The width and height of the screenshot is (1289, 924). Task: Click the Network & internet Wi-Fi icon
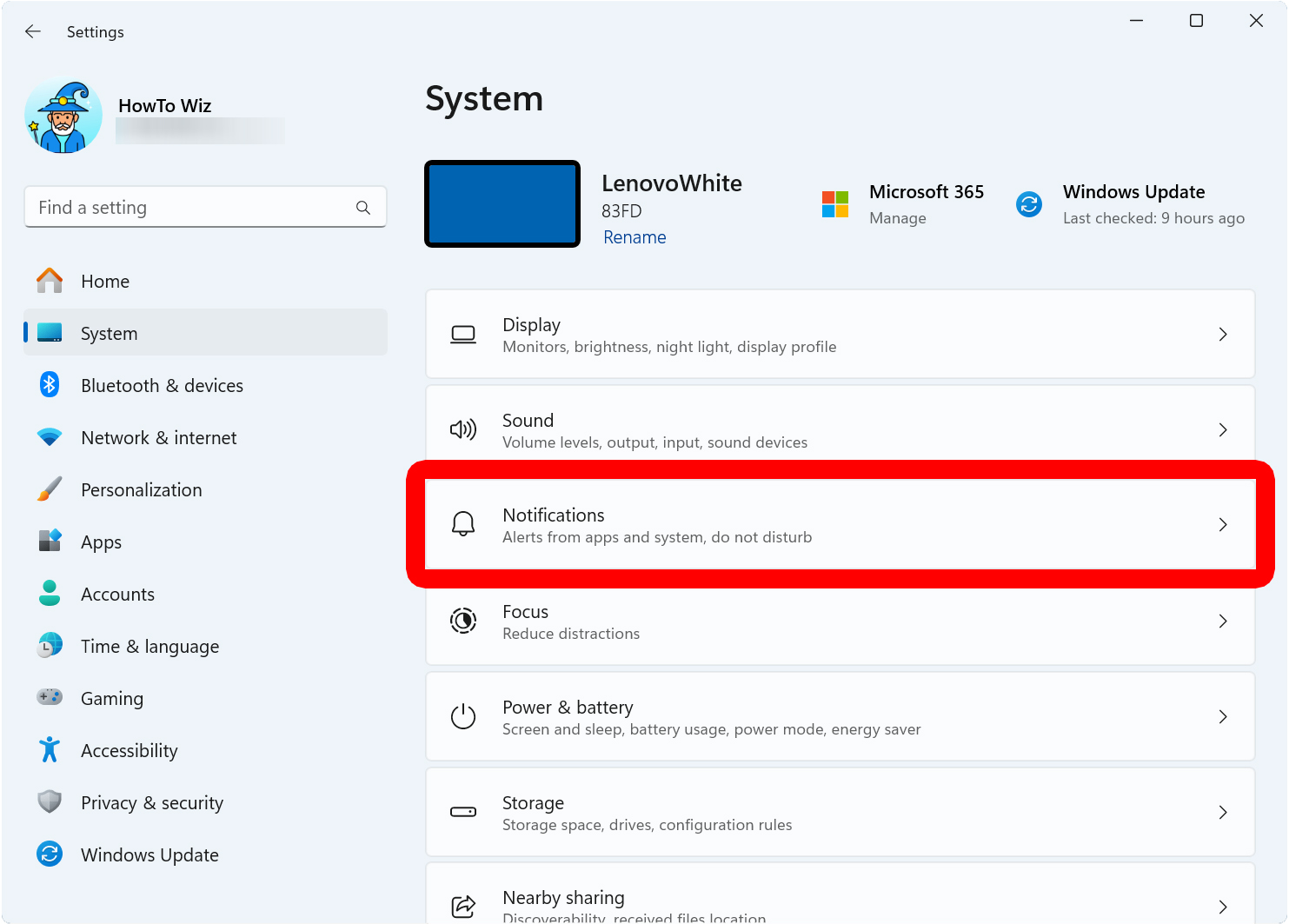click(50, 437)
